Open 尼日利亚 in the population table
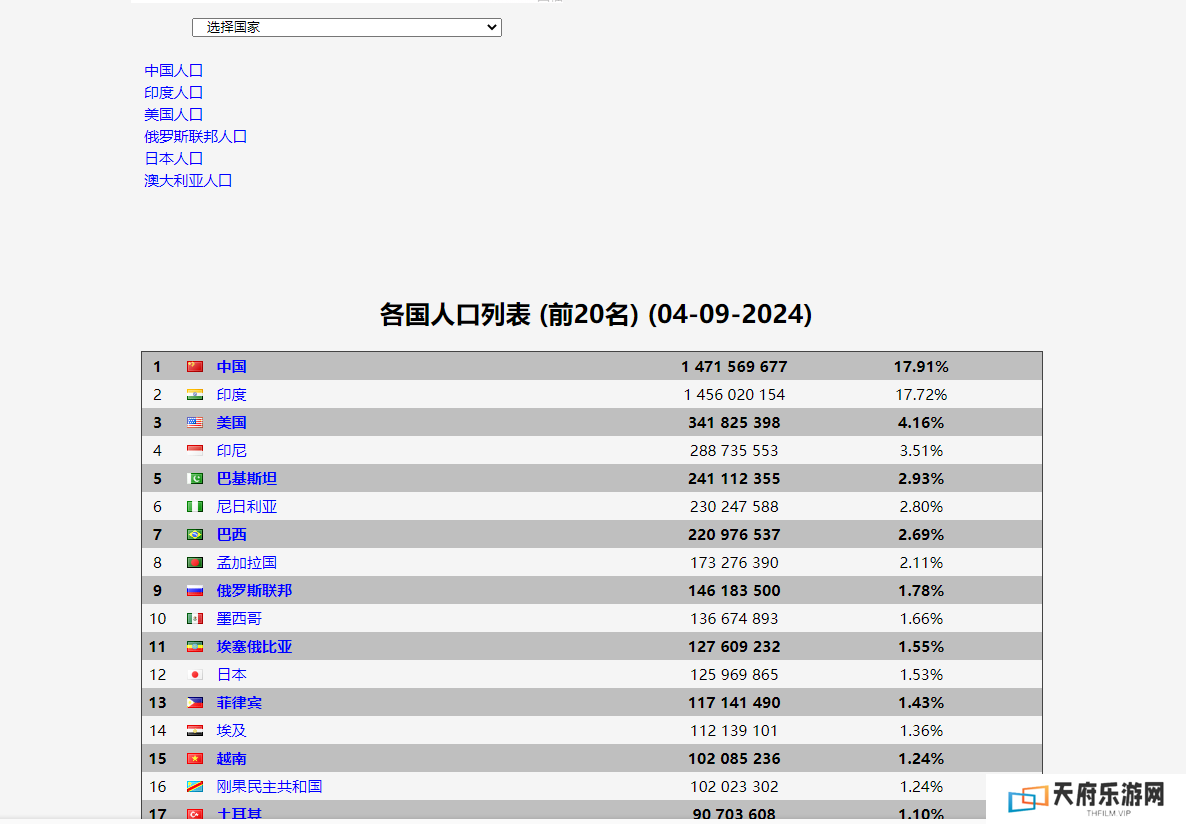This screenshot has height=824, width=1186. [x=247, y=506]
